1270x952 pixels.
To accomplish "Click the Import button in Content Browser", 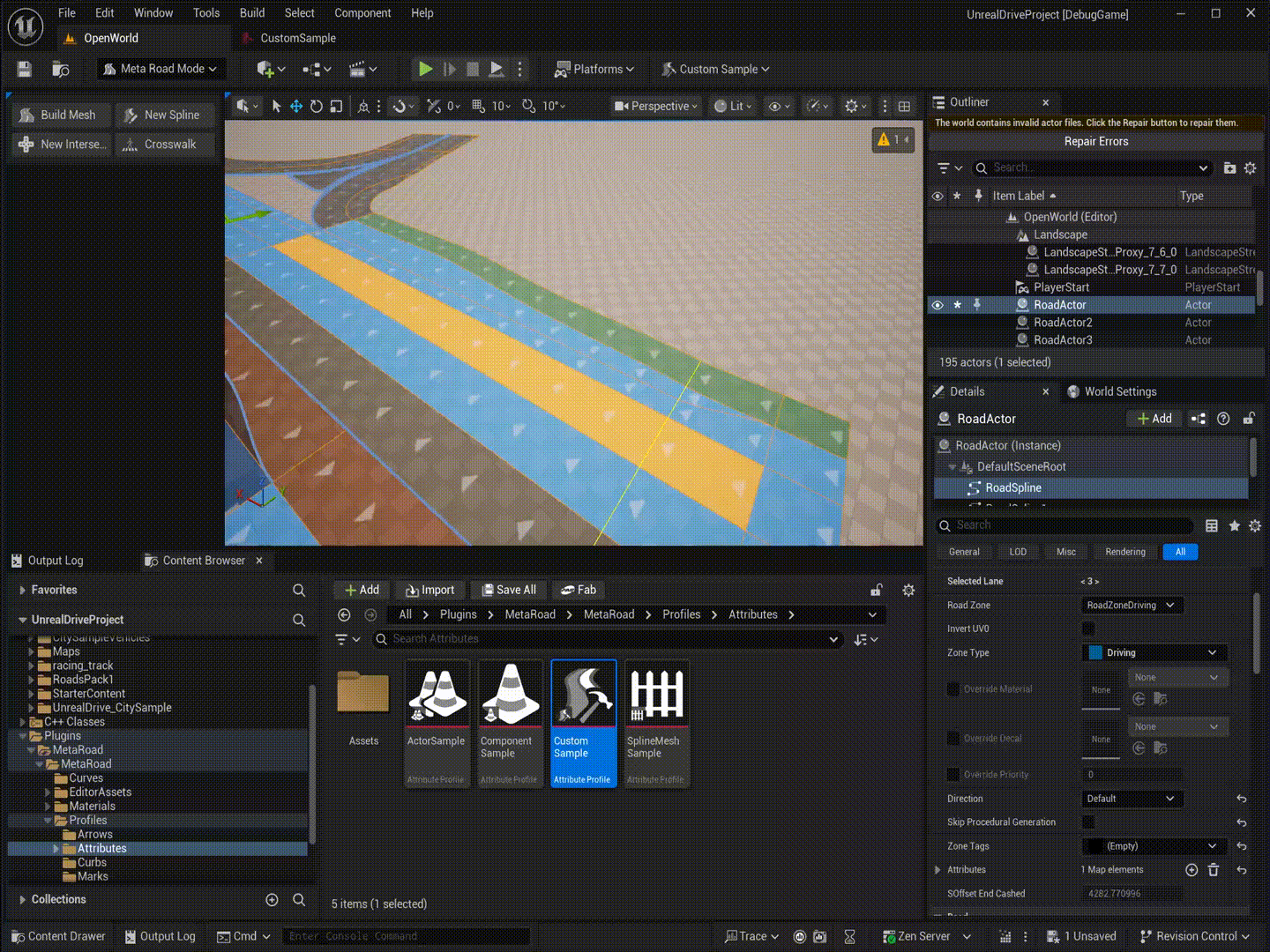I will 430,590.
